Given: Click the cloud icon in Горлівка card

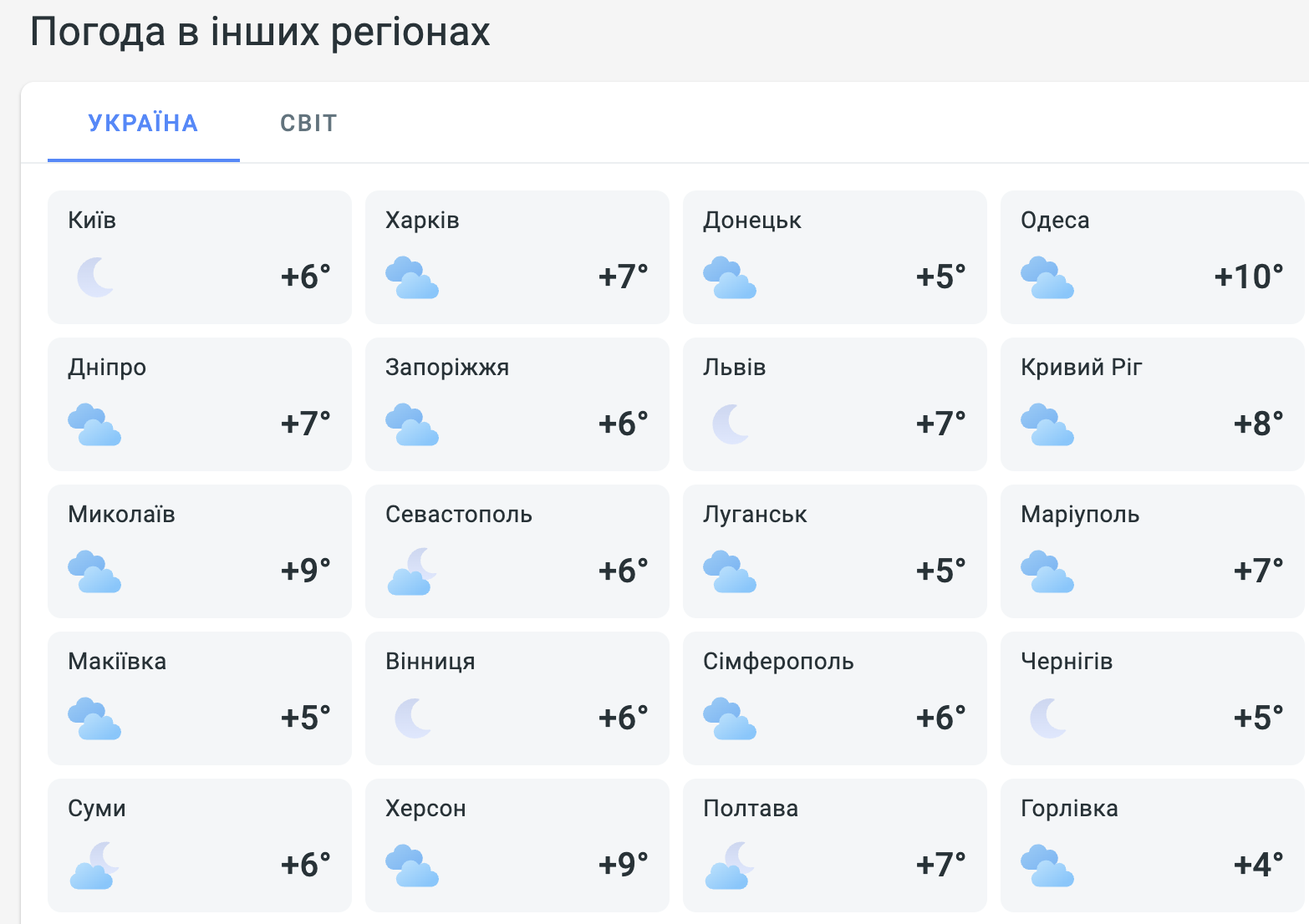Looking at the screenshot, I should [x=1047, y=866].
